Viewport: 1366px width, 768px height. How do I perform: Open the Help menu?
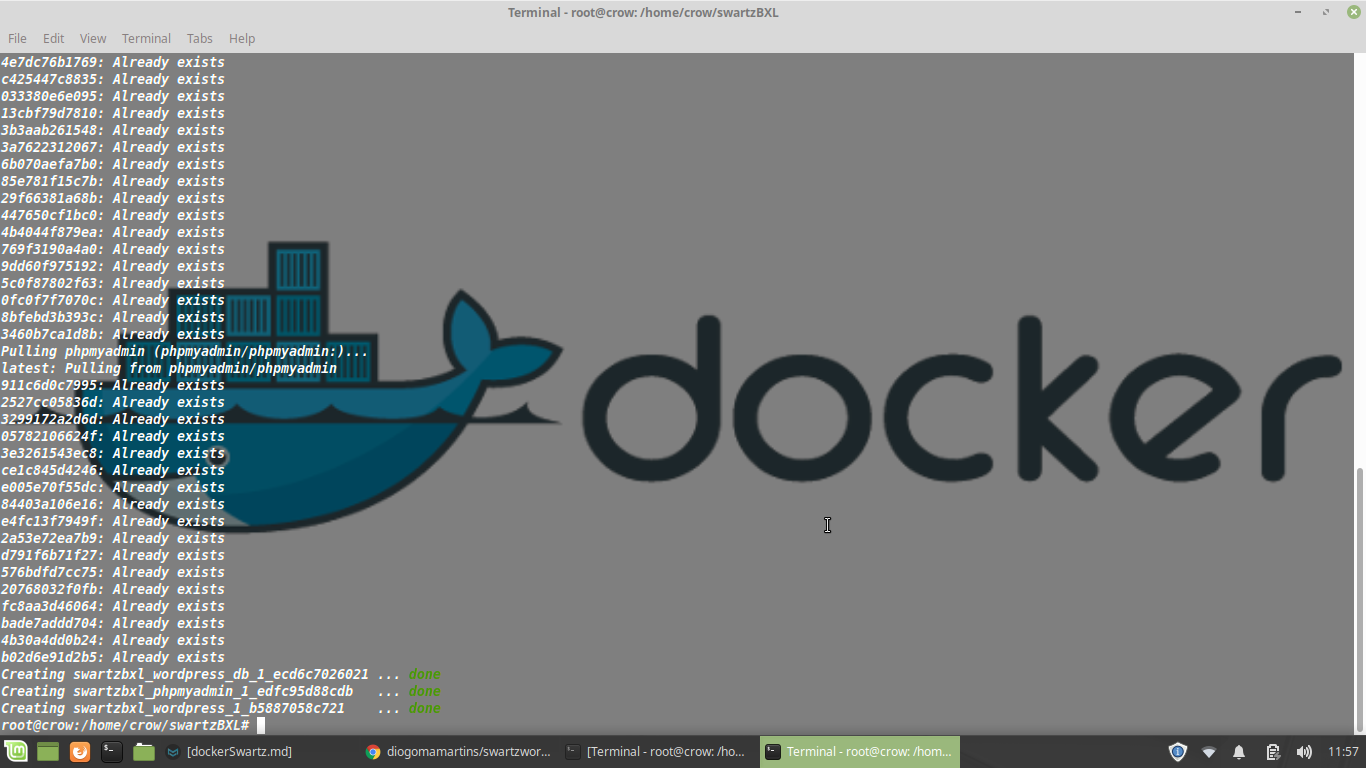pos(242,38)
